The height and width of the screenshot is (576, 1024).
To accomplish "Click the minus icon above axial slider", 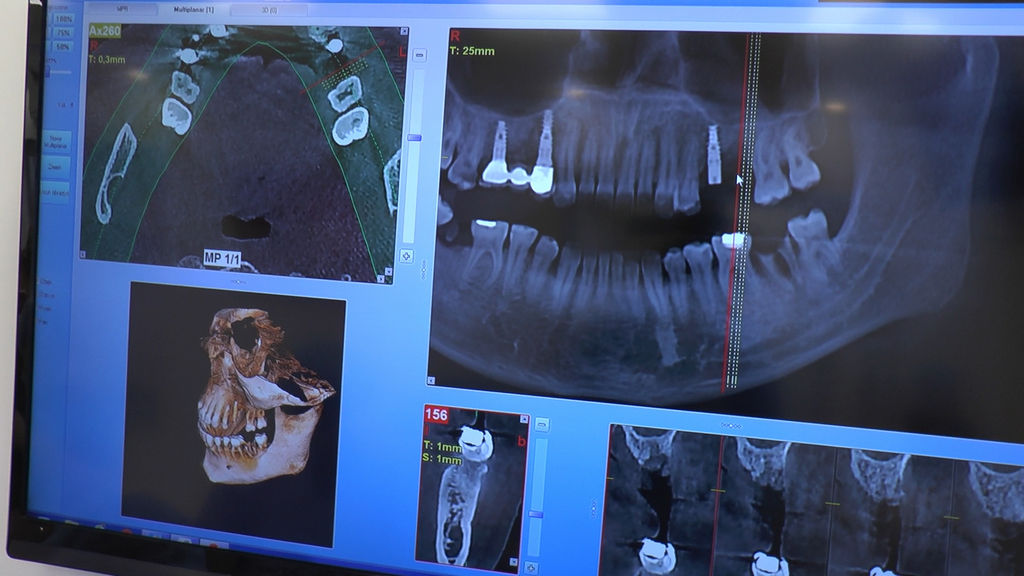I will (418, 54).
